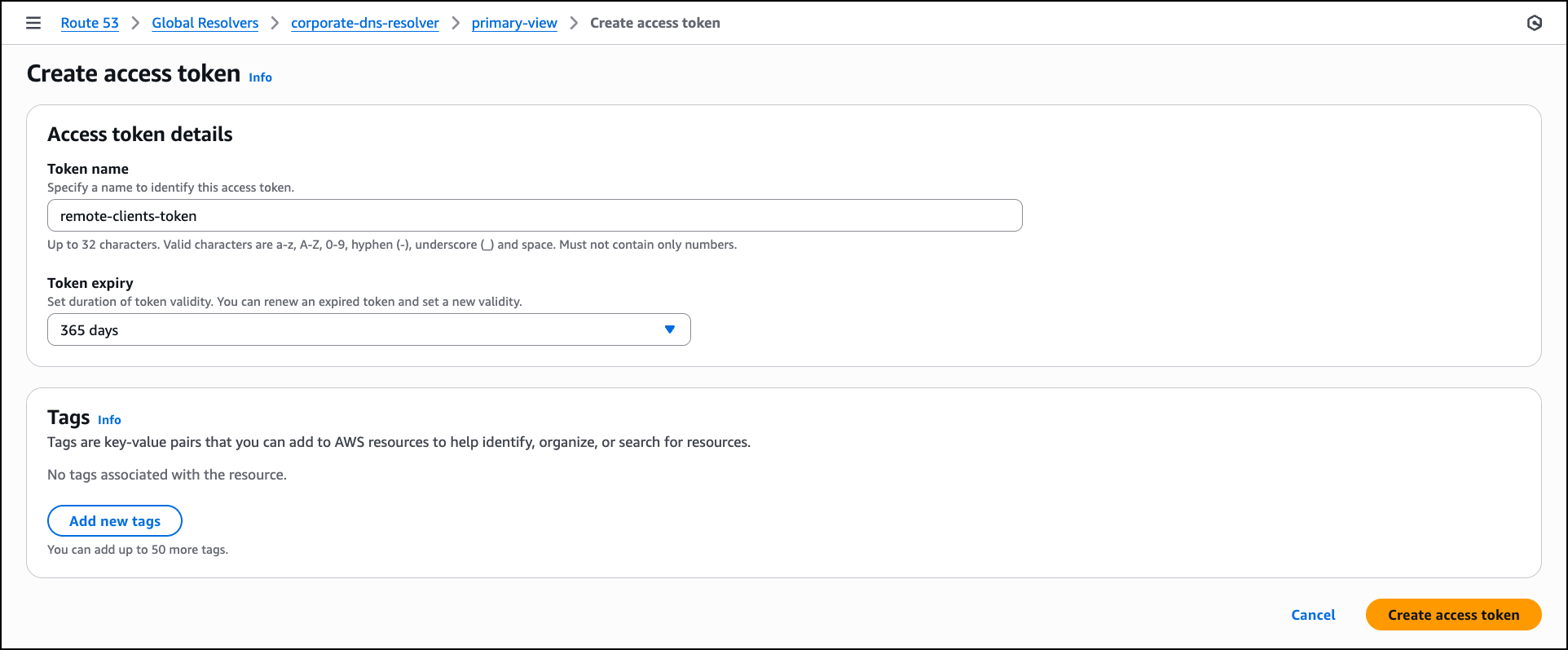The image size is (1568, 650).
Task: Click chevron separator before Create access token breadcrumb
Action: (x=574, y=23)
